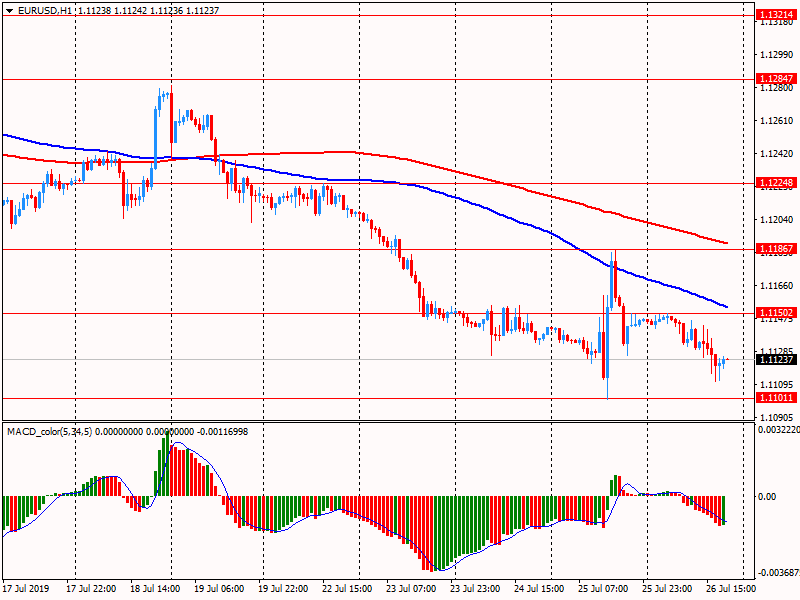
Task: Click the 19 Jul 06:00 time label
Action: click(219, 588)
